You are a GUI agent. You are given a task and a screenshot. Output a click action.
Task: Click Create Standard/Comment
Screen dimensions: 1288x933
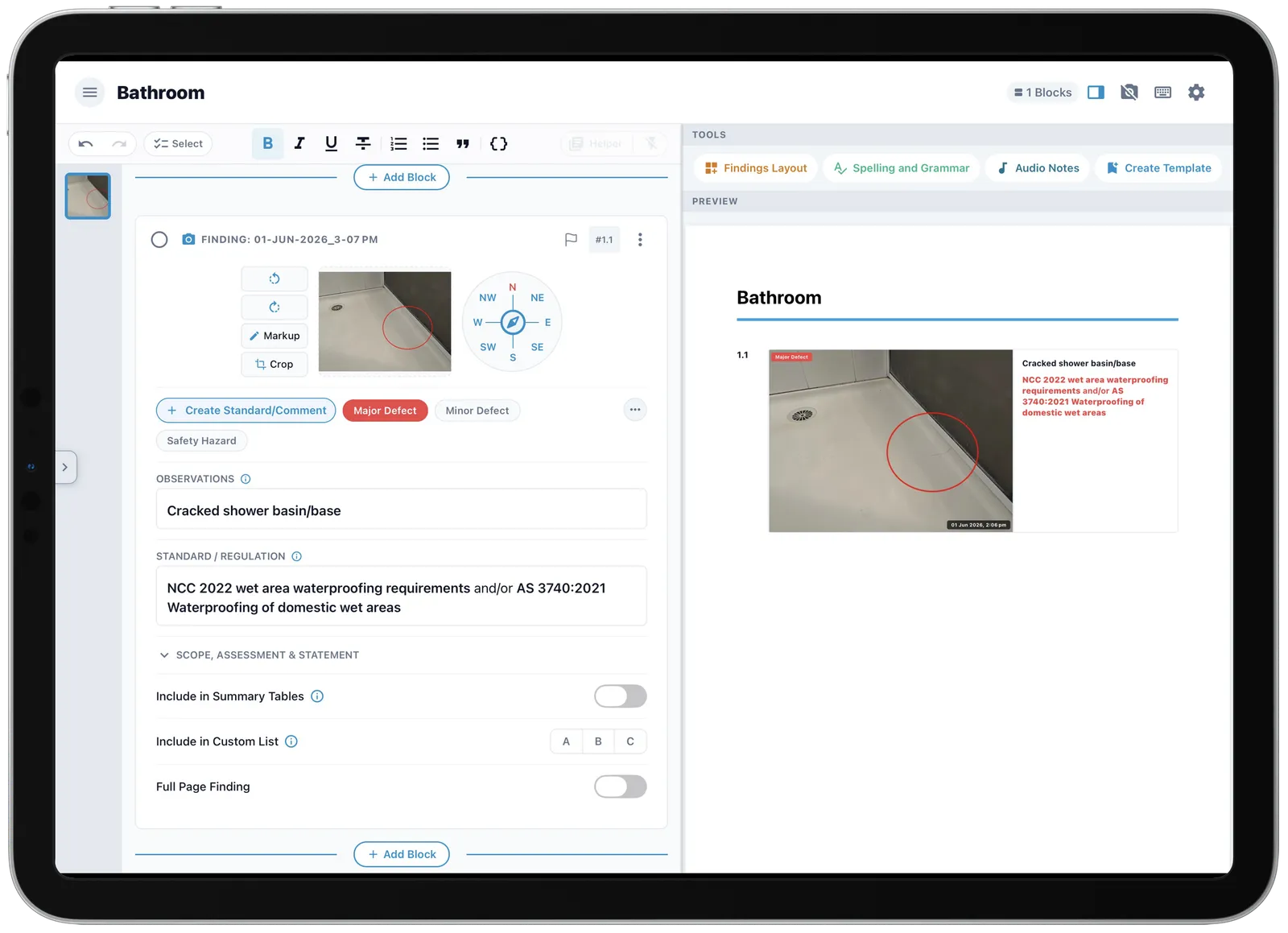coord(246,411)
